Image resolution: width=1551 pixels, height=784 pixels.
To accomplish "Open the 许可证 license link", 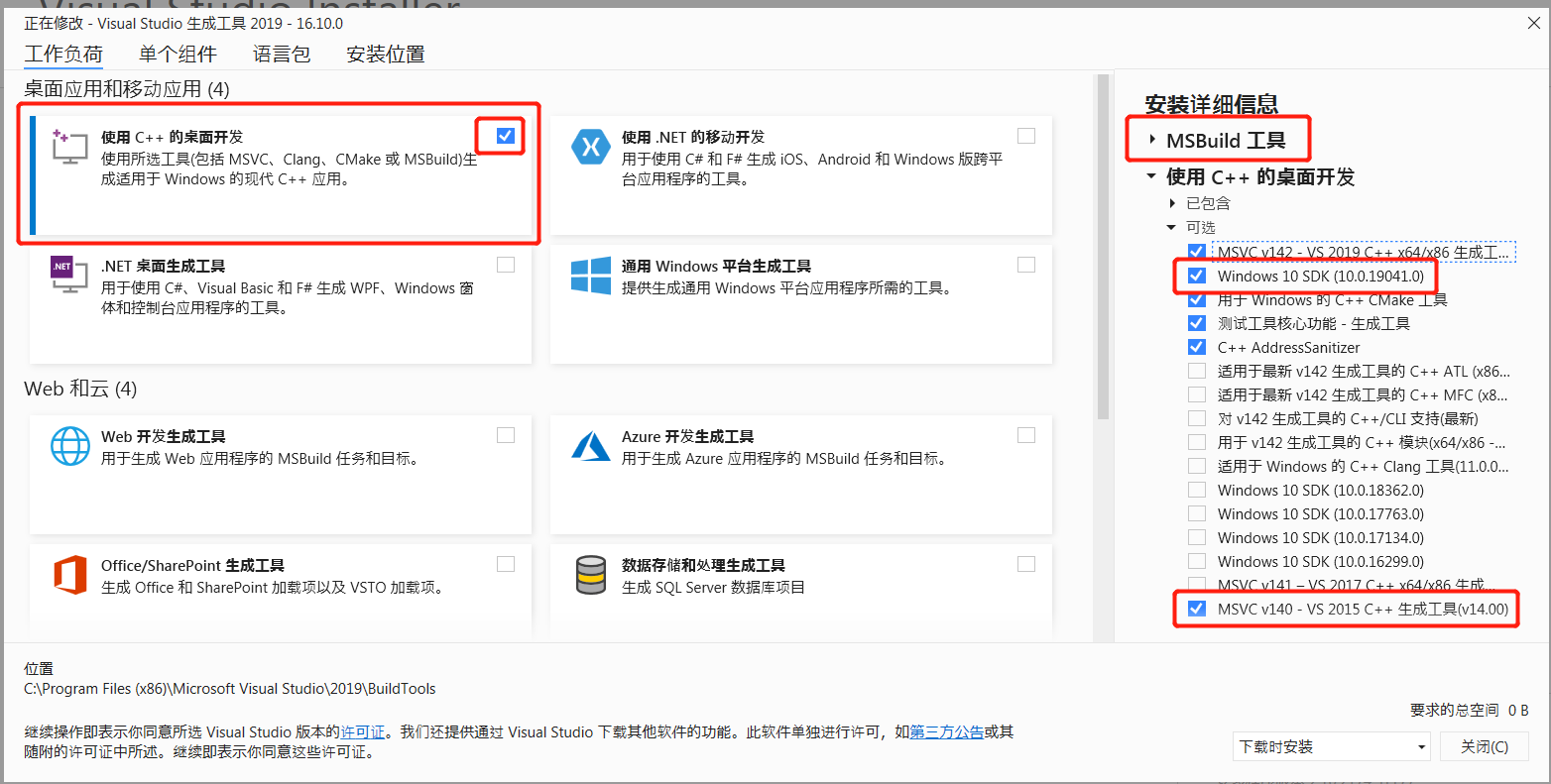I will pos(363,732).
